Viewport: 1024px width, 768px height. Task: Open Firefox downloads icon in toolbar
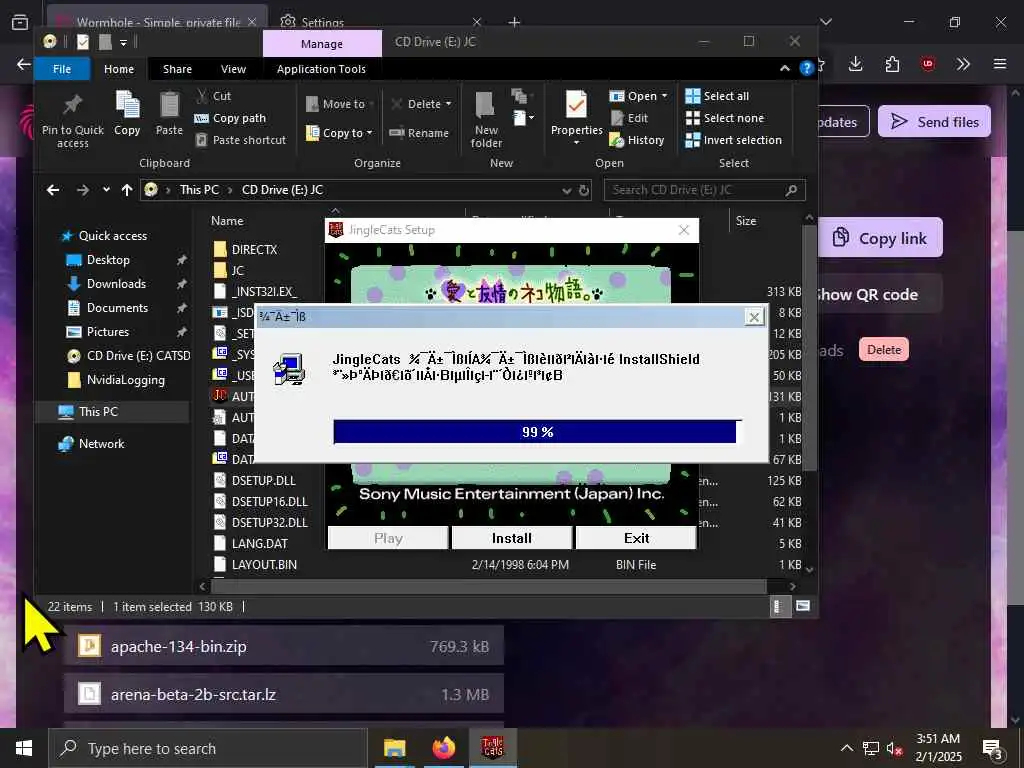(x=856, y=64)
